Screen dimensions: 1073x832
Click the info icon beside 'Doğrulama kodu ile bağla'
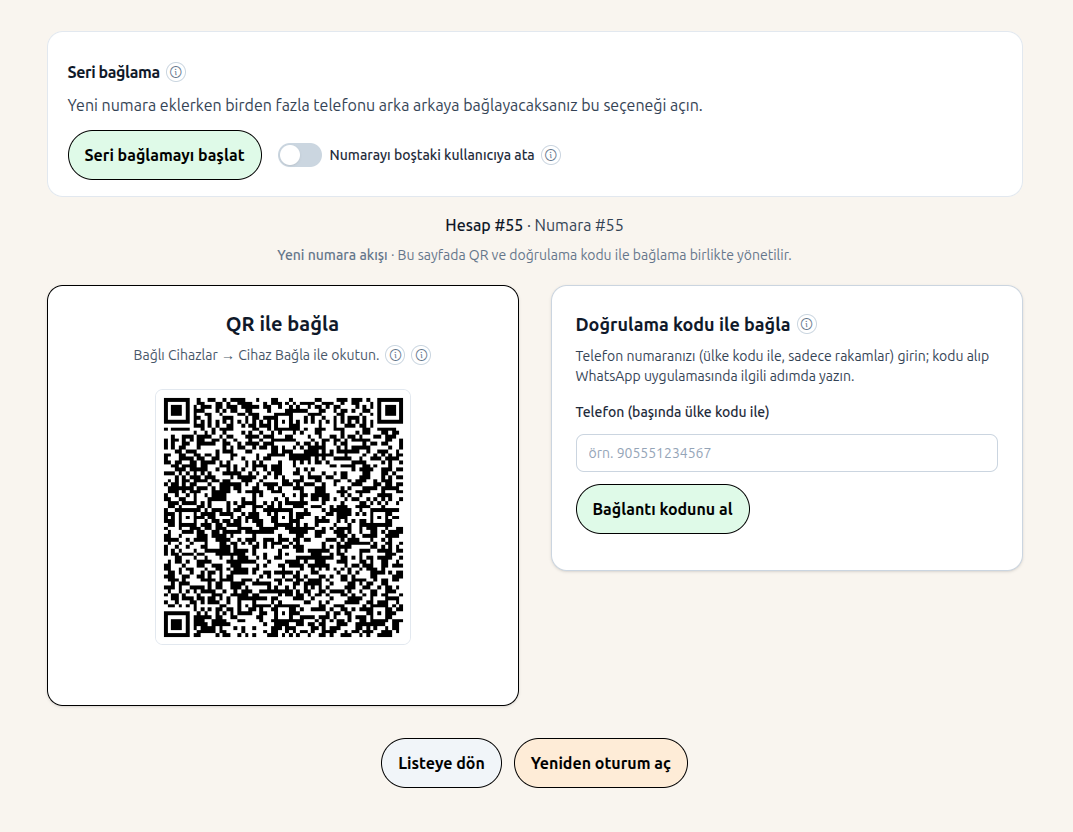point(807,324)
